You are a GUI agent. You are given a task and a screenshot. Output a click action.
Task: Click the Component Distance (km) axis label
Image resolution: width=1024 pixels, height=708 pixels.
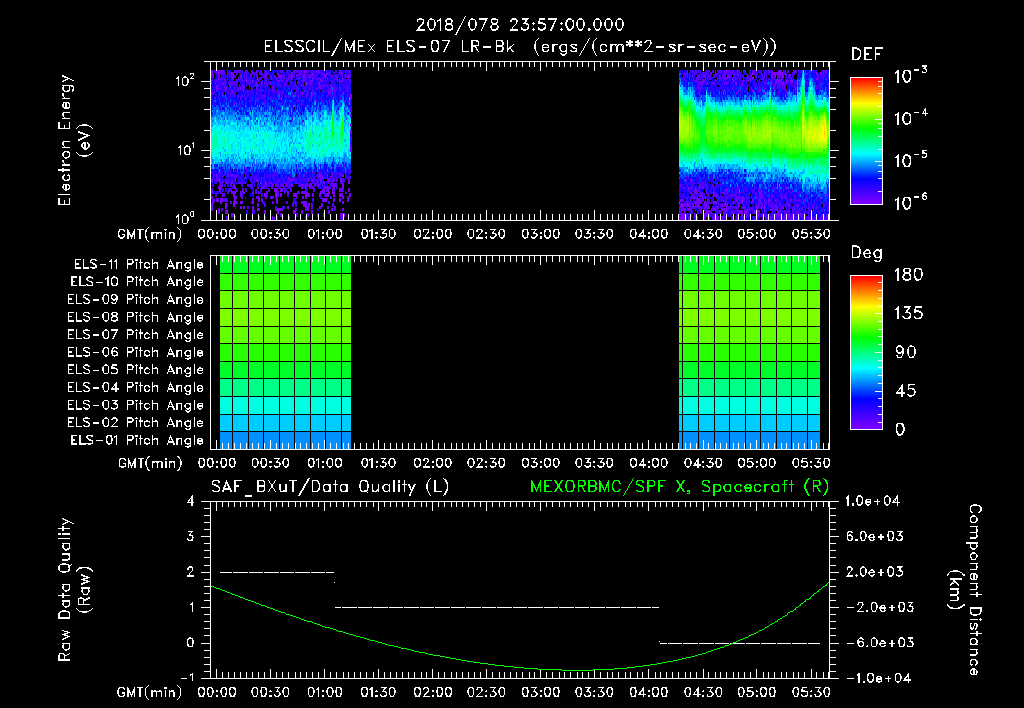click(965, 590)
